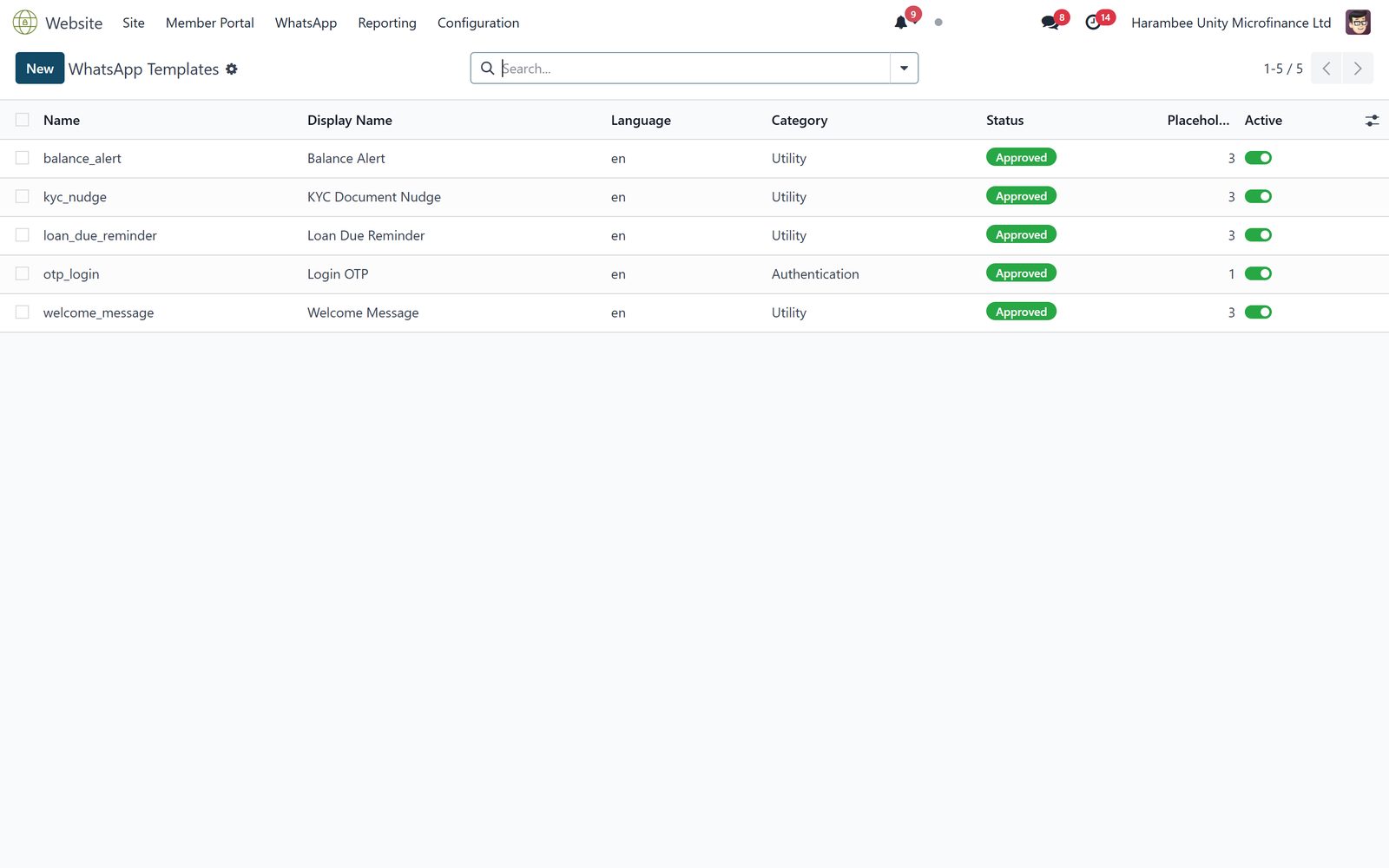The width and height of the screenshot is (1389, 868).
Task: Toggle Active switch for welcome_message
Action: pyautogui.click(x=1258, y=312)
